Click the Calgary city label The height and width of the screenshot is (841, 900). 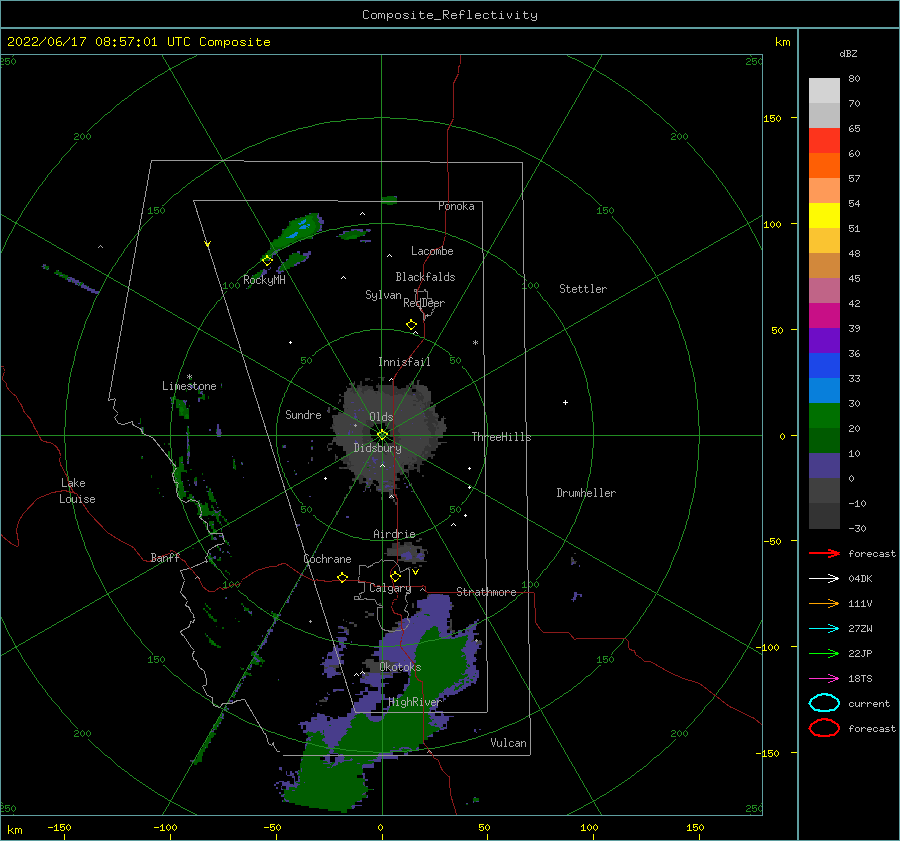click(390, 588)
